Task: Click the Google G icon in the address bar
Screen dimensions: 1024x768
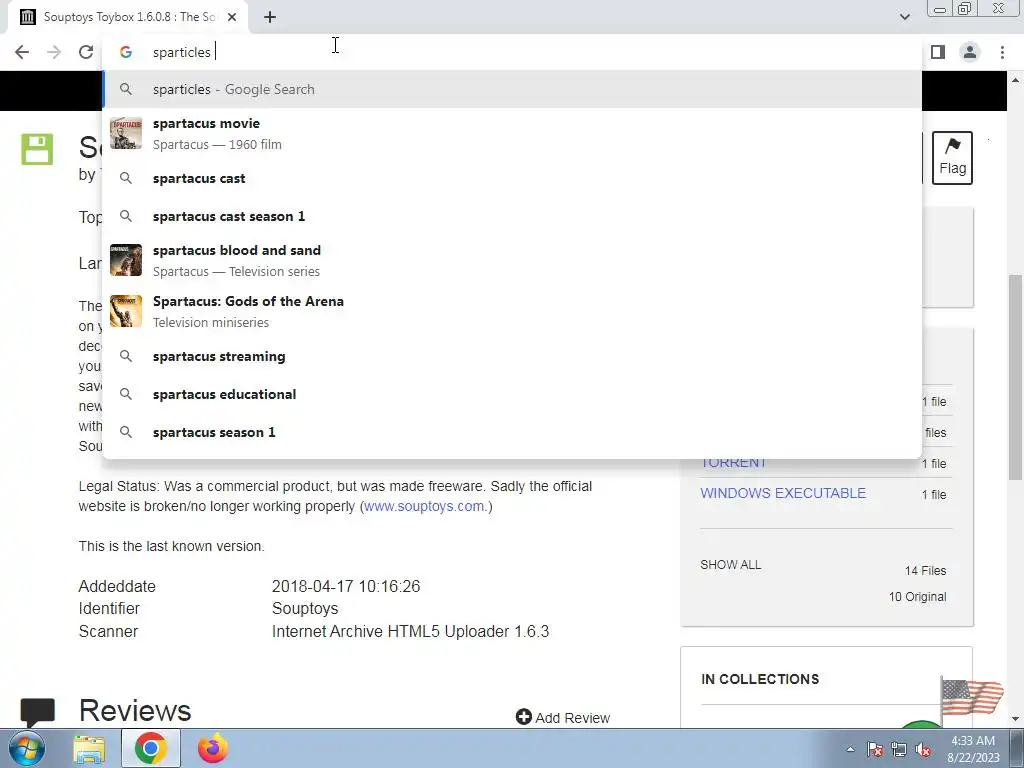Action: click(126, 52)
